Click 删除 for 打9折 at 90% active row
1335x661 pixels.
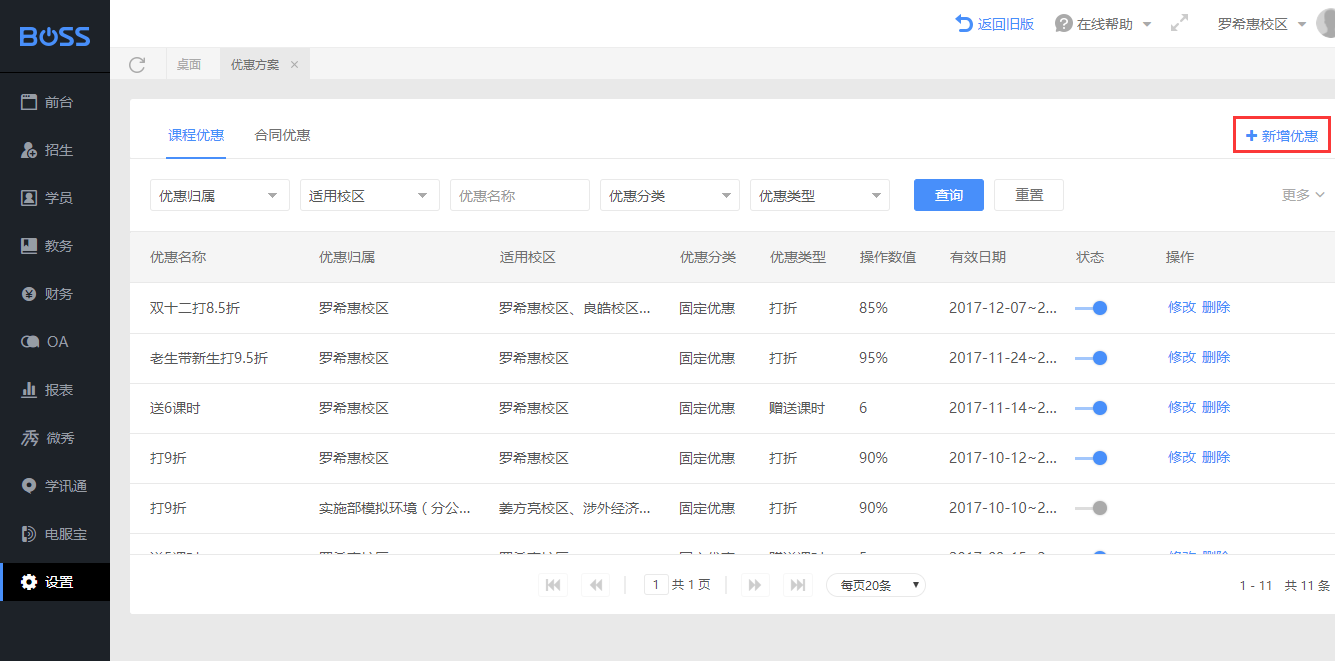tap(1216, 457)
